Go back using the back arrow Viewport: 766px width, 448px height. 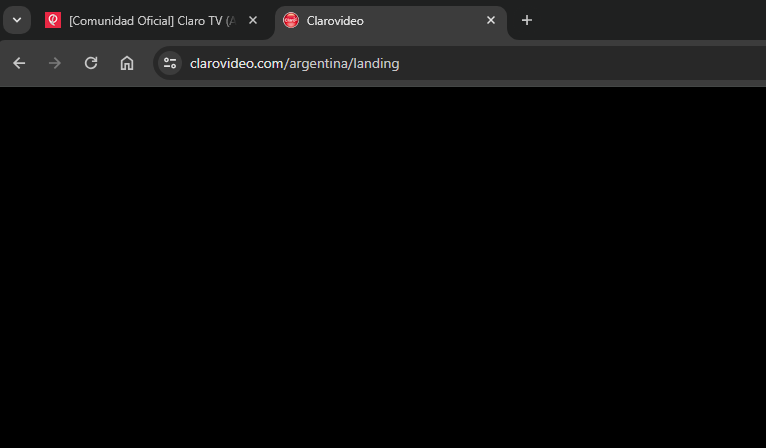(19, 63)
